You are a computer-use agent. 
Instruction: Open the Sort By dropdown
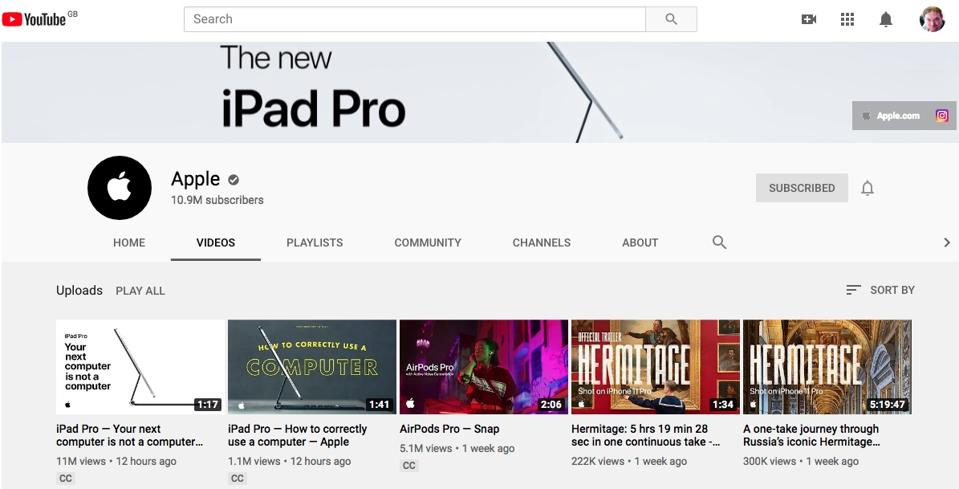pyautogui.click(x=880, y=290)
